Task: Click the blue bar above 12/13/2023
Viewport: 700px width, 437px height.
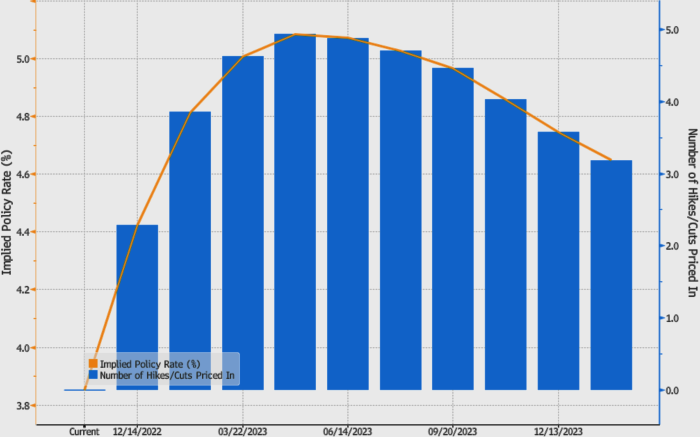Action: click(x=558, y=260)
